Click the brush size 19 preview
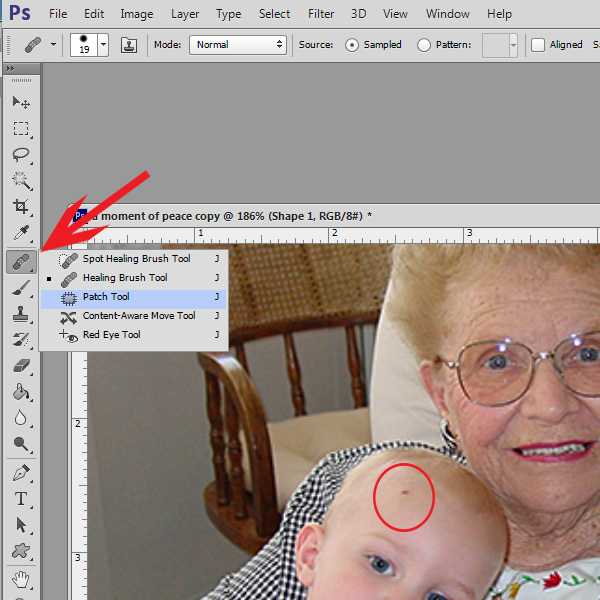 (84, 45)
